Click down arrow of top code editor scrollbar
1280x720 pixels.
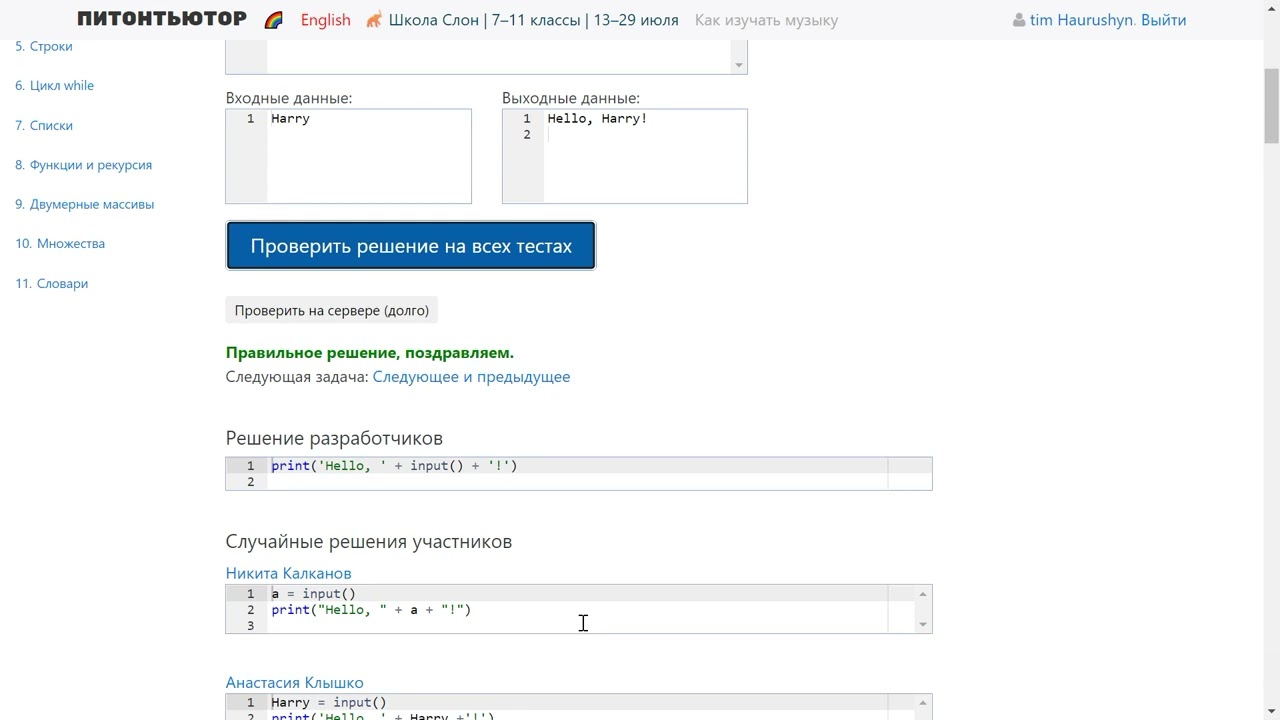(739, 65)
